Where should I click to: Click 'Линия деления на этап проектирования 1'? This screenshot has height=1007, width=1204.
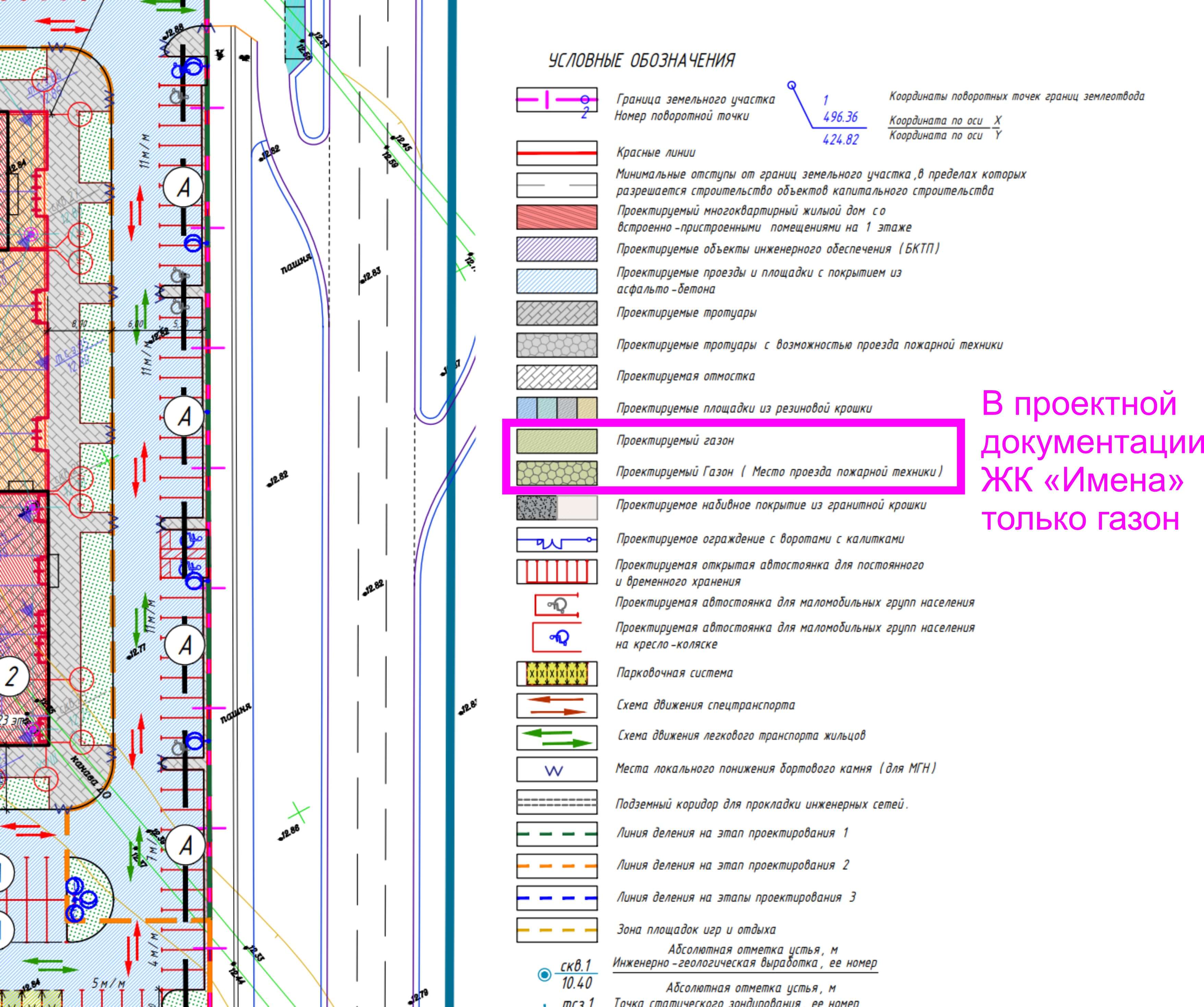tap(732, 833)
